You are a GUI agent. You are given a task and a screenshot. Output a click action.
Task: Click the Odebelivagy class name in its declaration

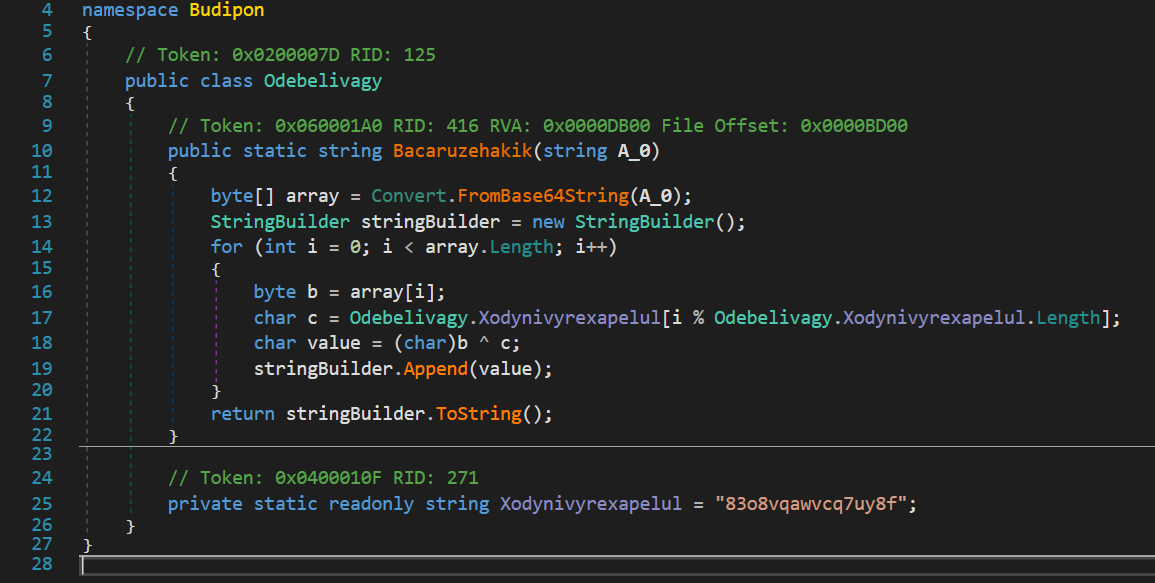[x=322, y=81]
